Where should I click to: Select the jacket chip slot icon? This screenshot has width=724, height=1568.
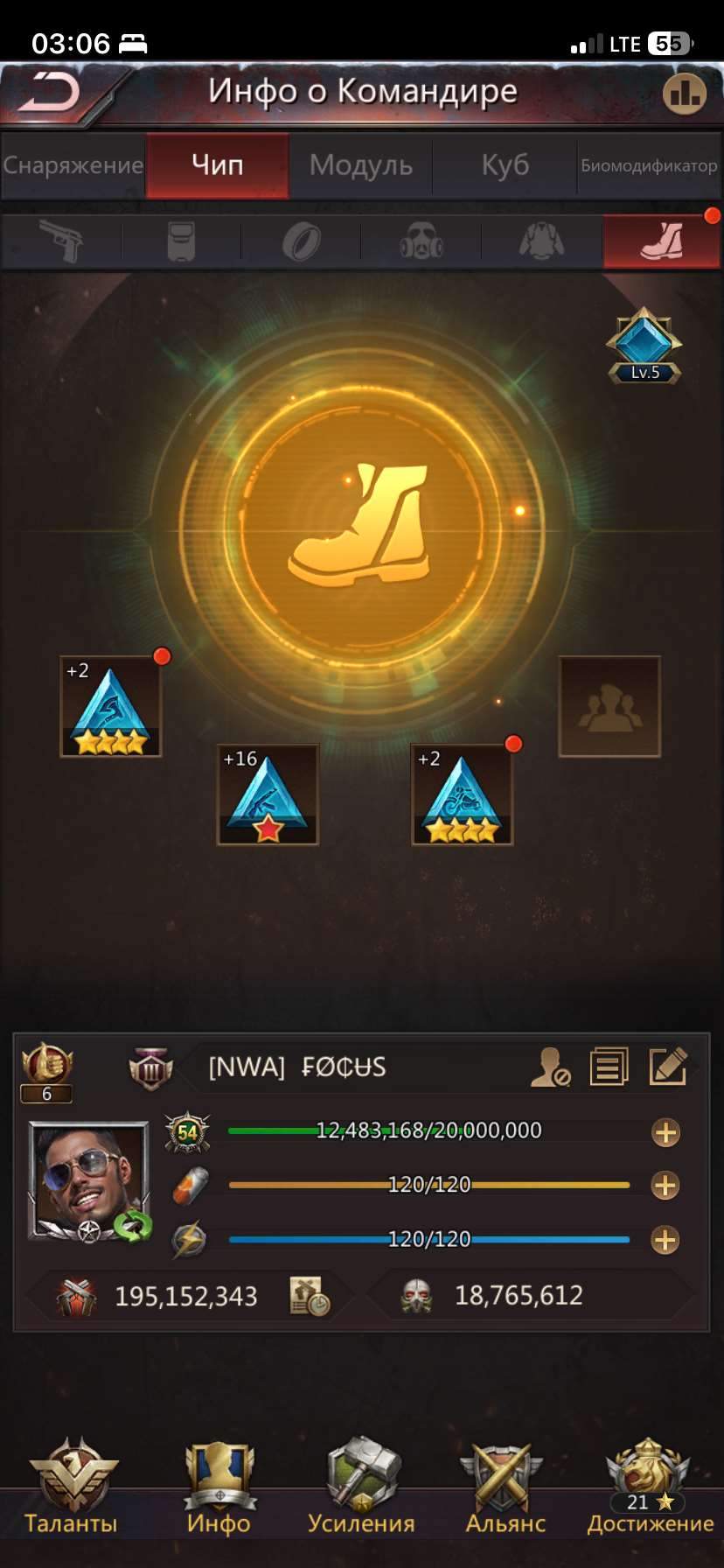pos(542,241)
